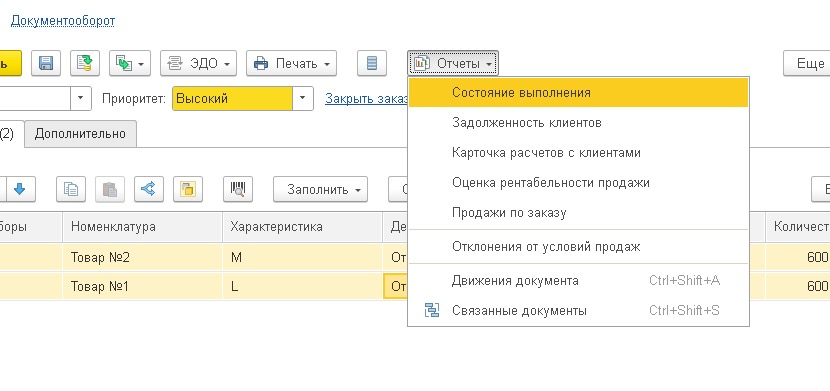Click the save (floppy disk) icon

click(x=46, y=63)
